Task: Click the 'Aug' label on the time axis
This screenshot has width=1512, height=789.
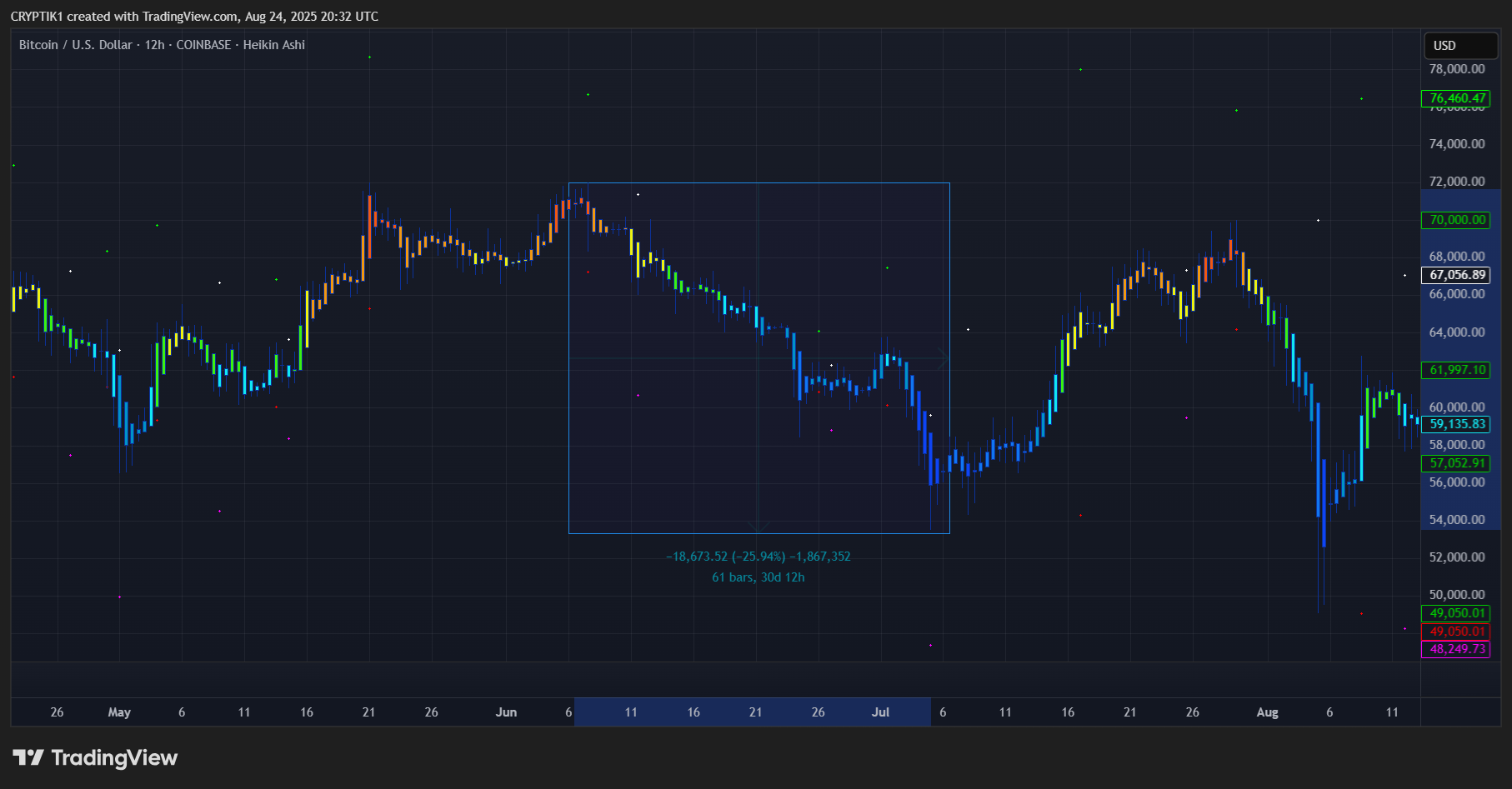Action: [1267, 712]
